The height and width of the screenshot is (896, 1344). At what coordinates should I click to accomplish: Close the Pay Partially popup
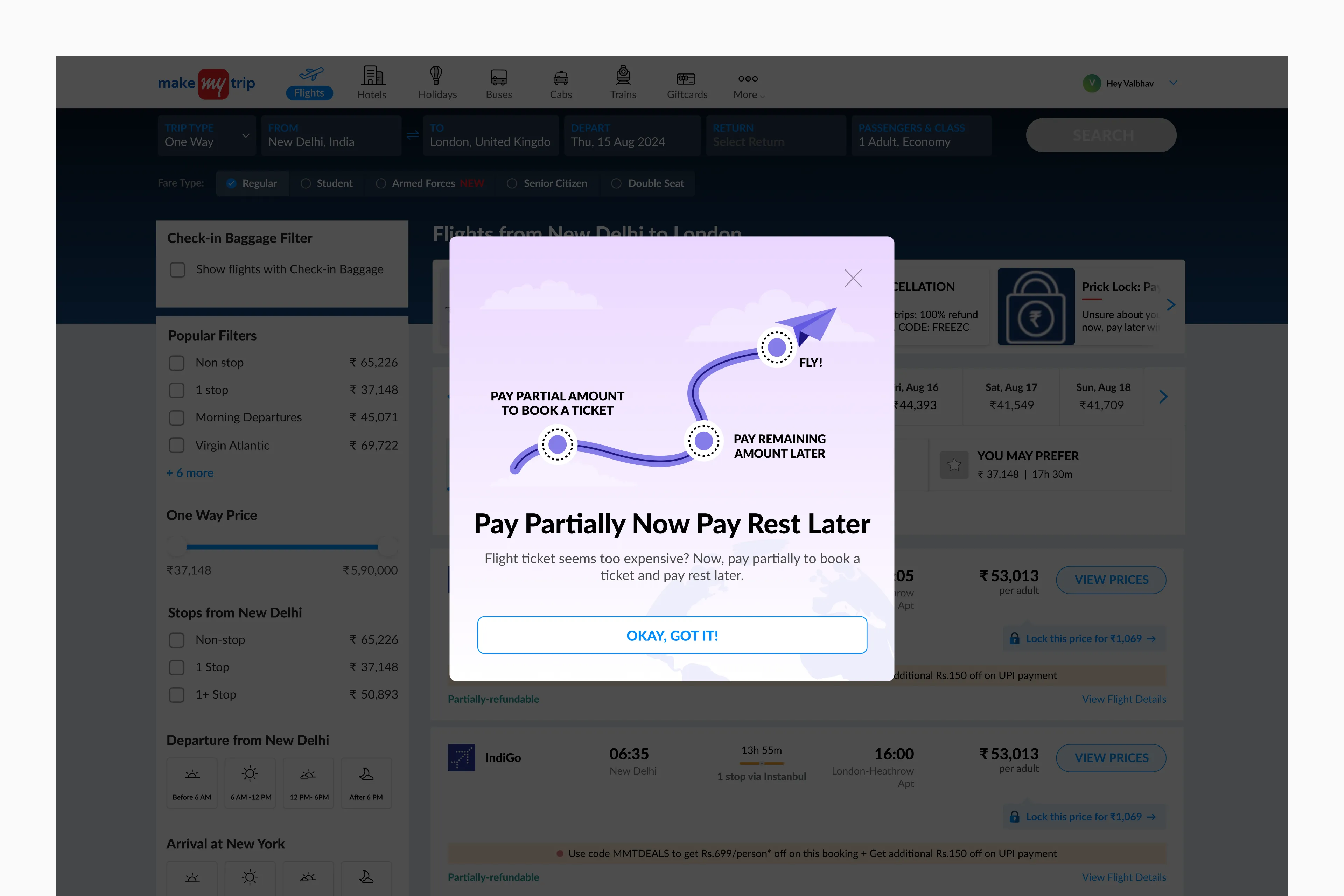click(x=853, y=278)
